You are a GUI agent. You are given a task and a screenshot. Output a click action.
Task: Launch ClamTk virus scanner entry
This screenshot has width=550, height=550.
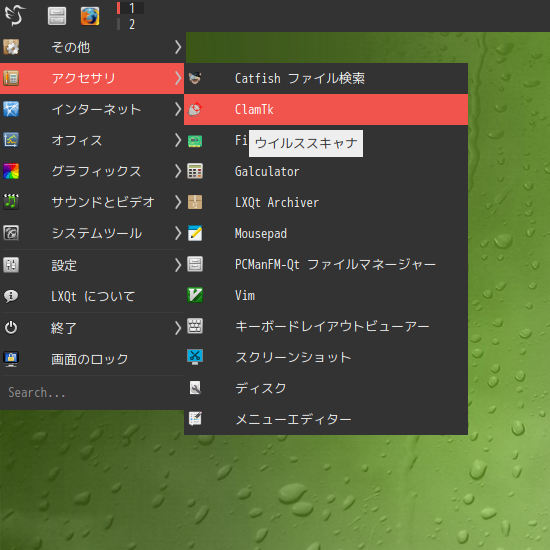(326, 109)
